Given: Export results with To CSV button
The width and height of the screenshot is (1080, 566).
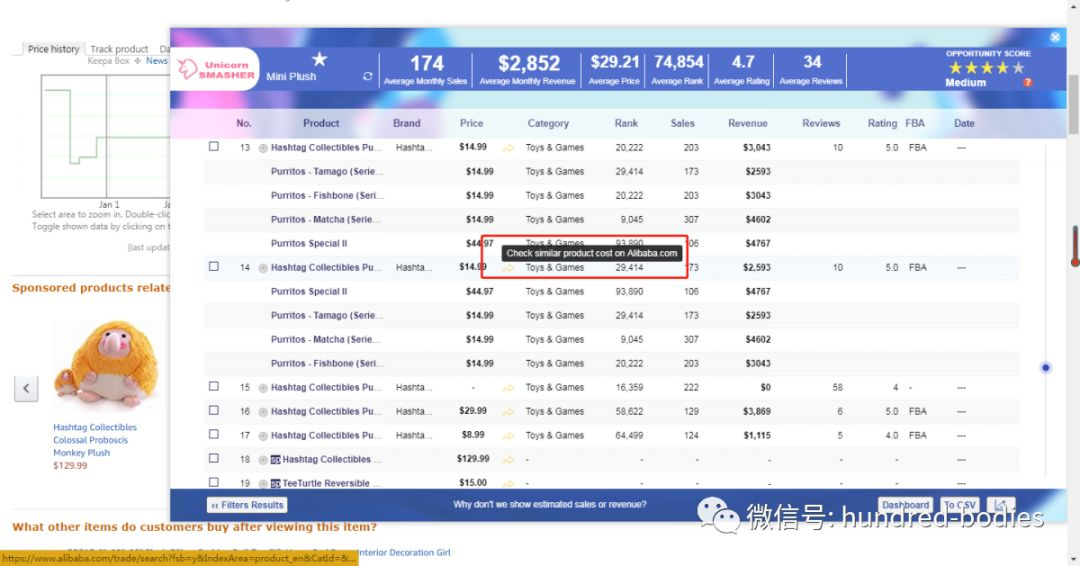Looking at the screenshot, I should [x=960, y=505].
